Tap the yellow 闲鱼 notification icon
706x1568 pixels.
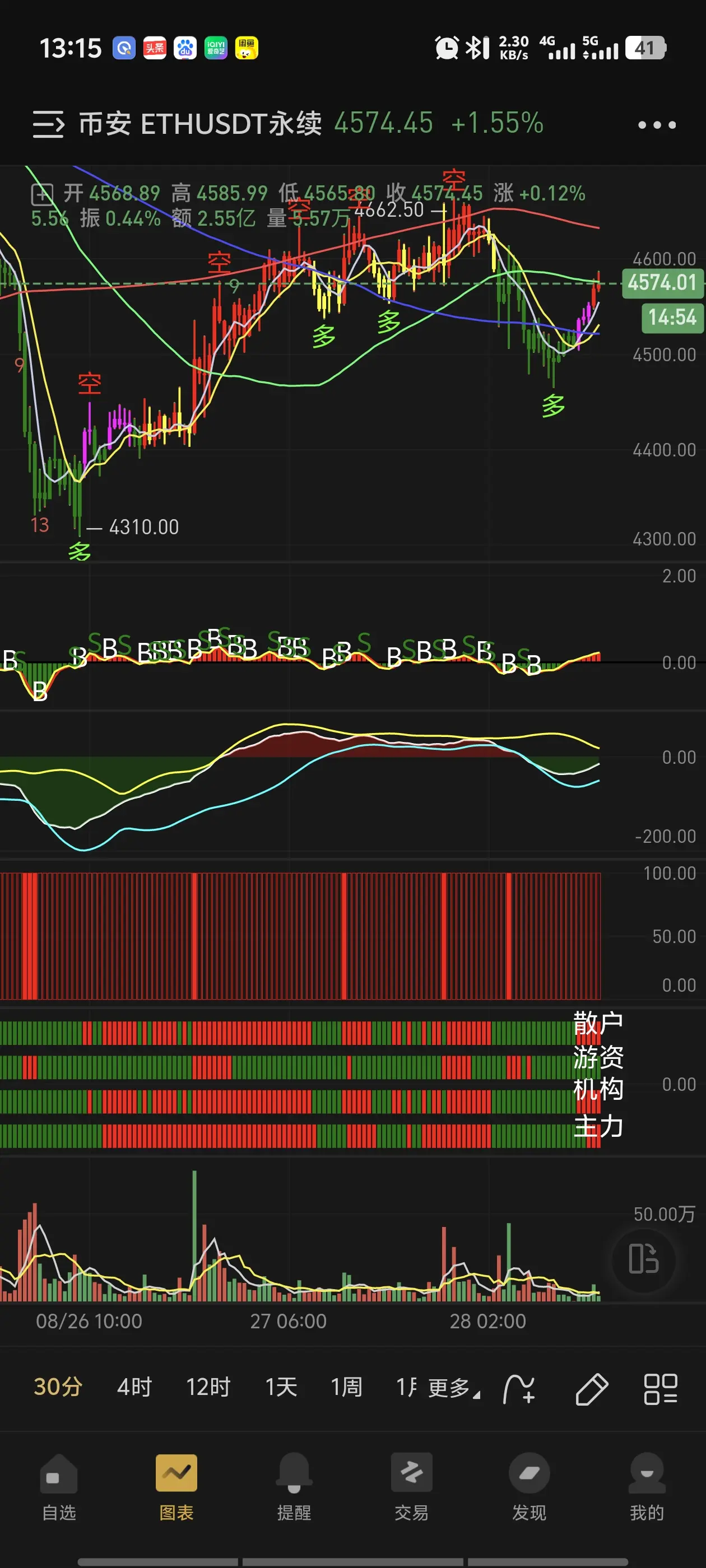(246, 48)
